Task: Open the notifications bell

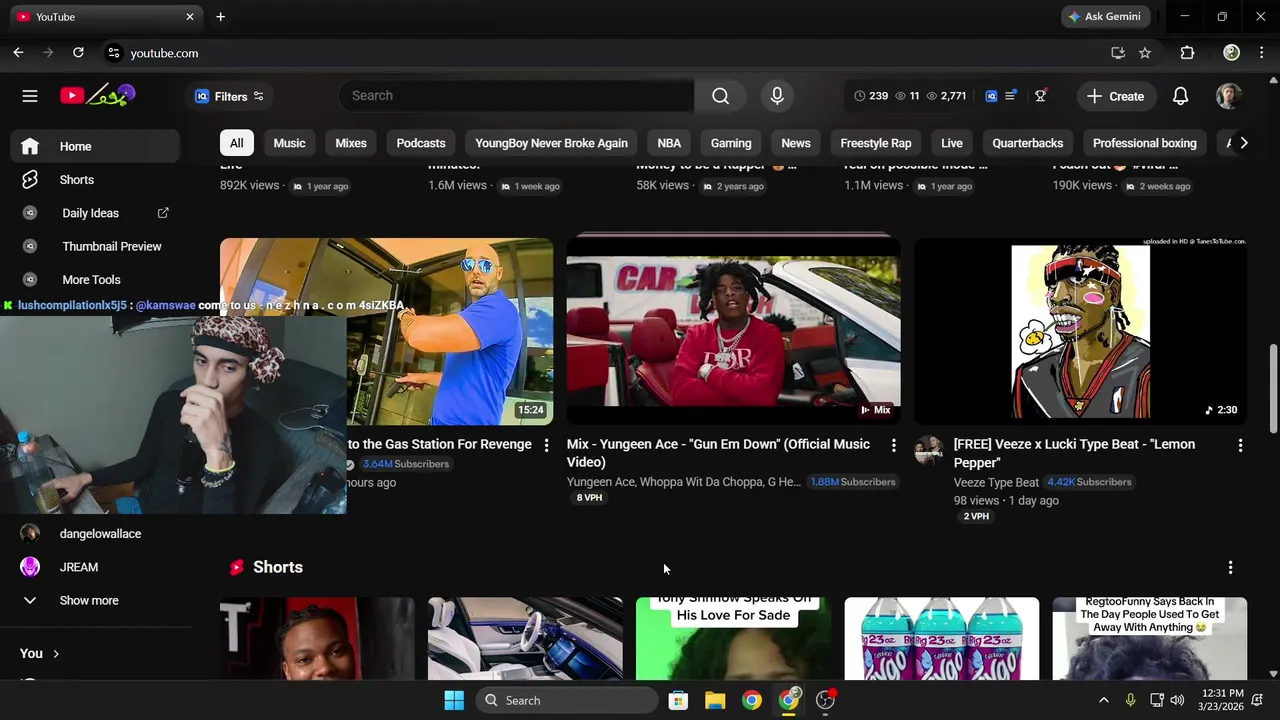Action: tap(1180, 96)
